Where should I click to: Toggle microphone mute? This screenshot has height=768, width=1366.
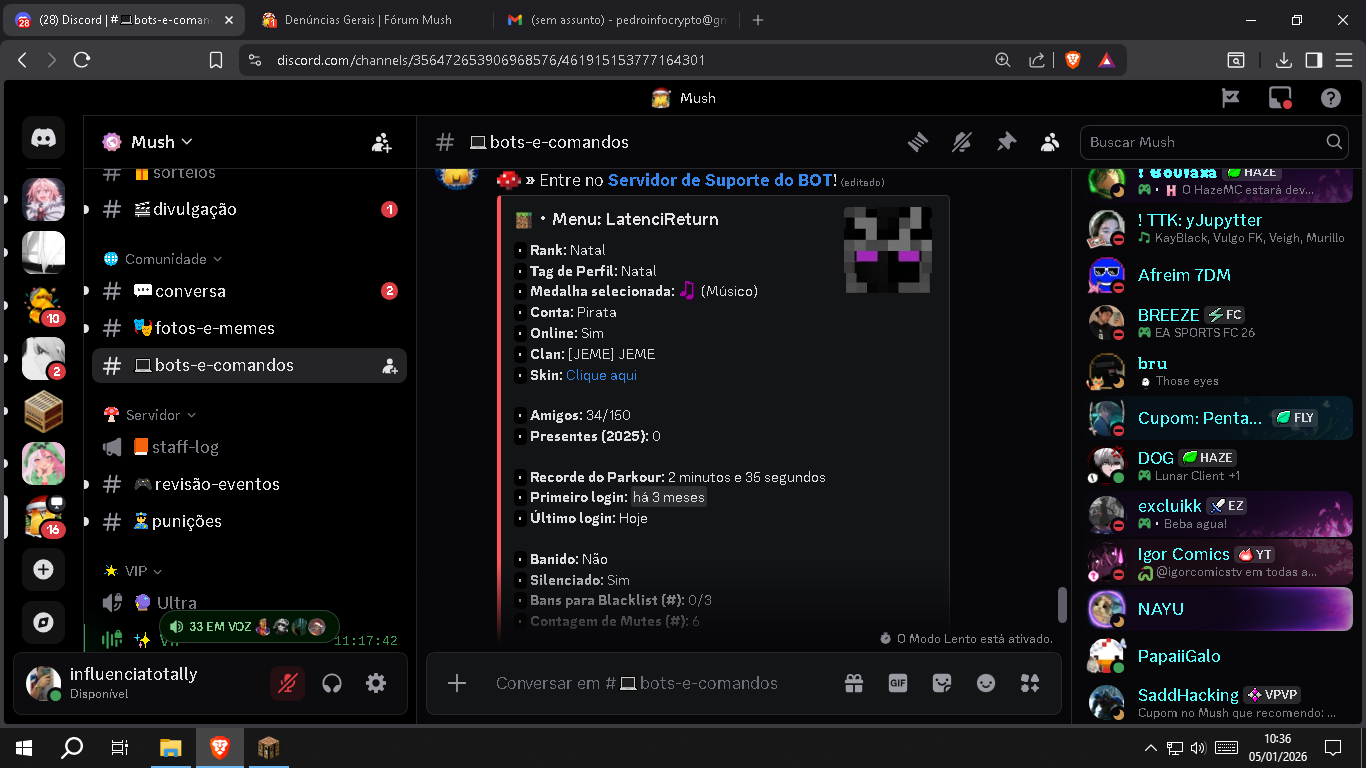coord(288,683)
